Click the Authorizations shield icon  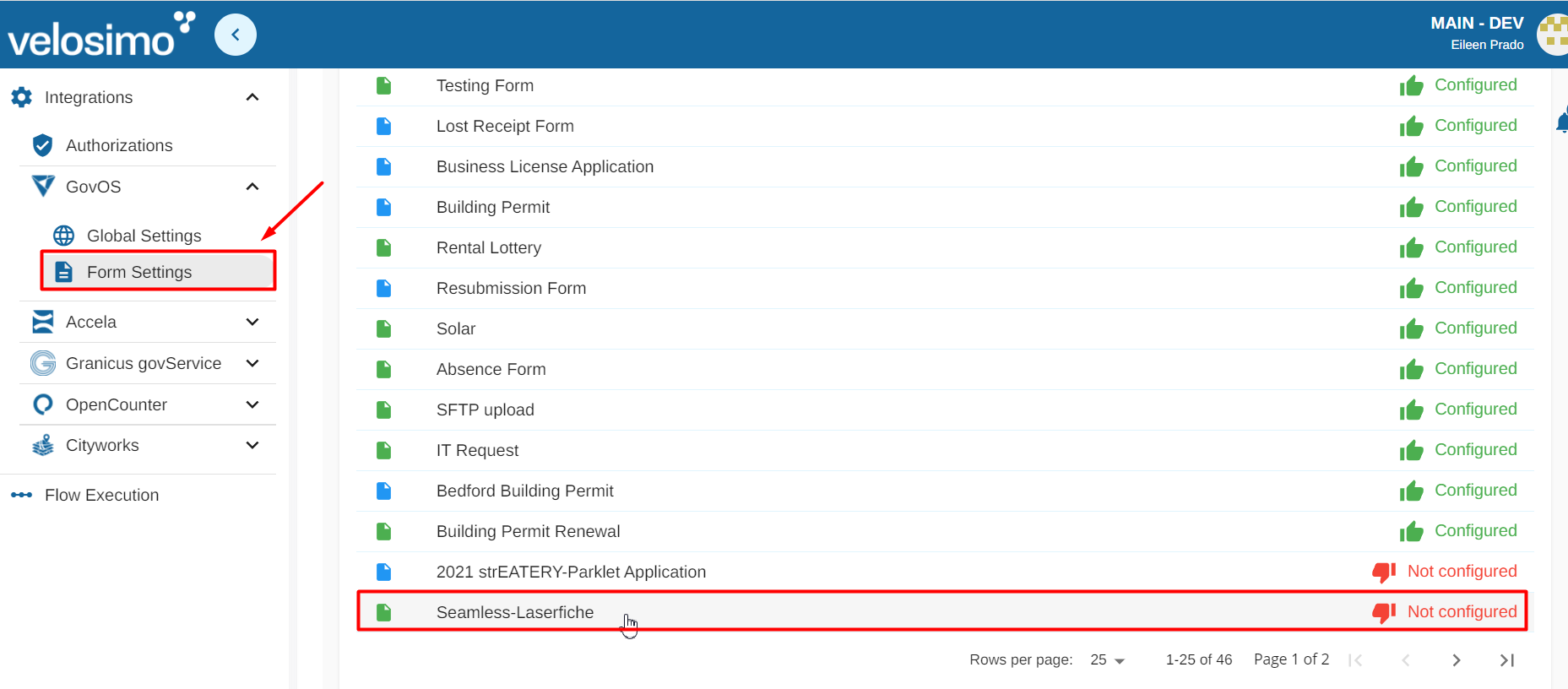click(x=42, y=145)
